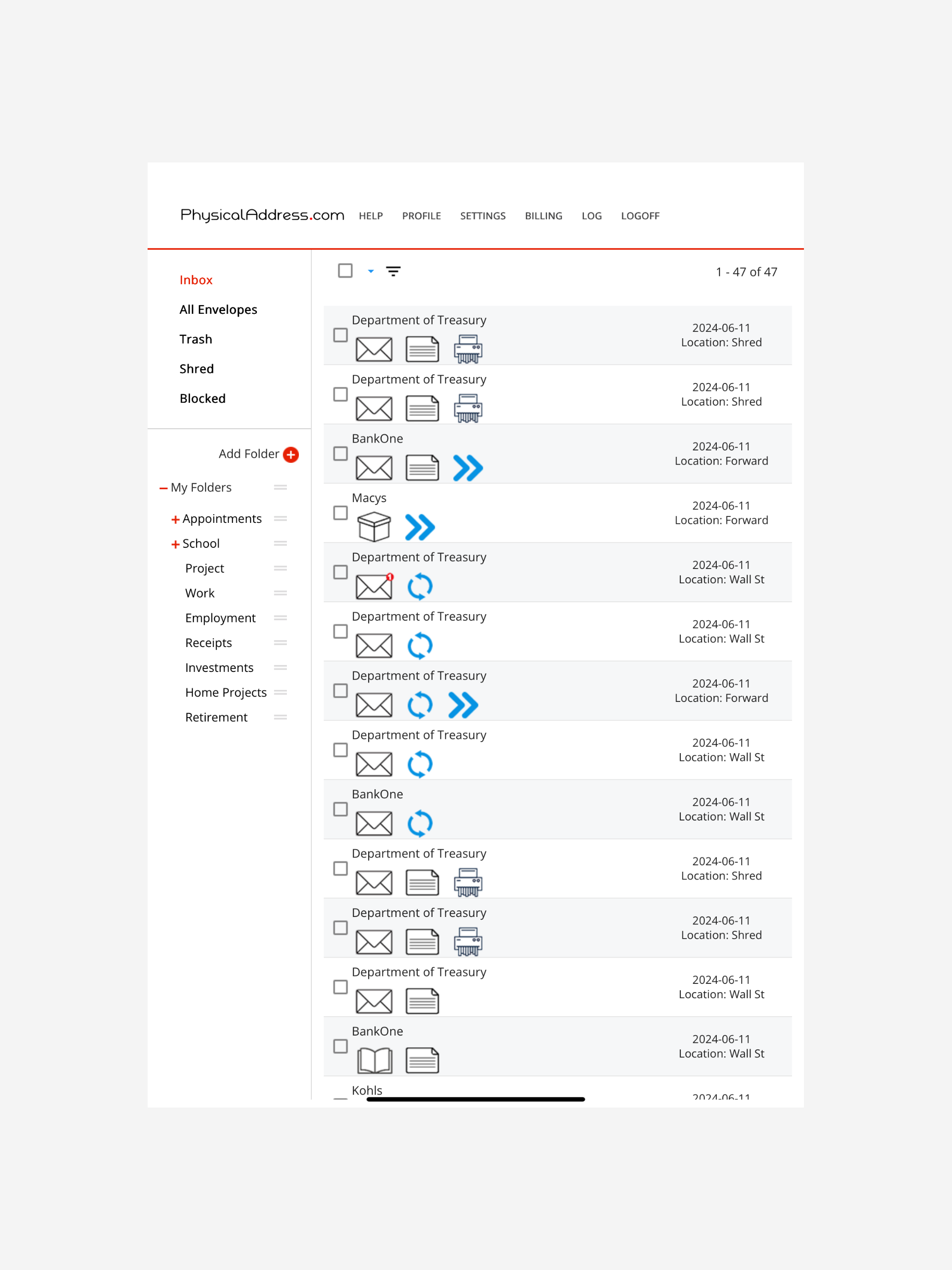Image resolution: width=952 pixels, height=1270 pixels.
Task: Click the document icon in the Treasury Wall St row above the last BankOne
Action: [x=422, y=1001]
